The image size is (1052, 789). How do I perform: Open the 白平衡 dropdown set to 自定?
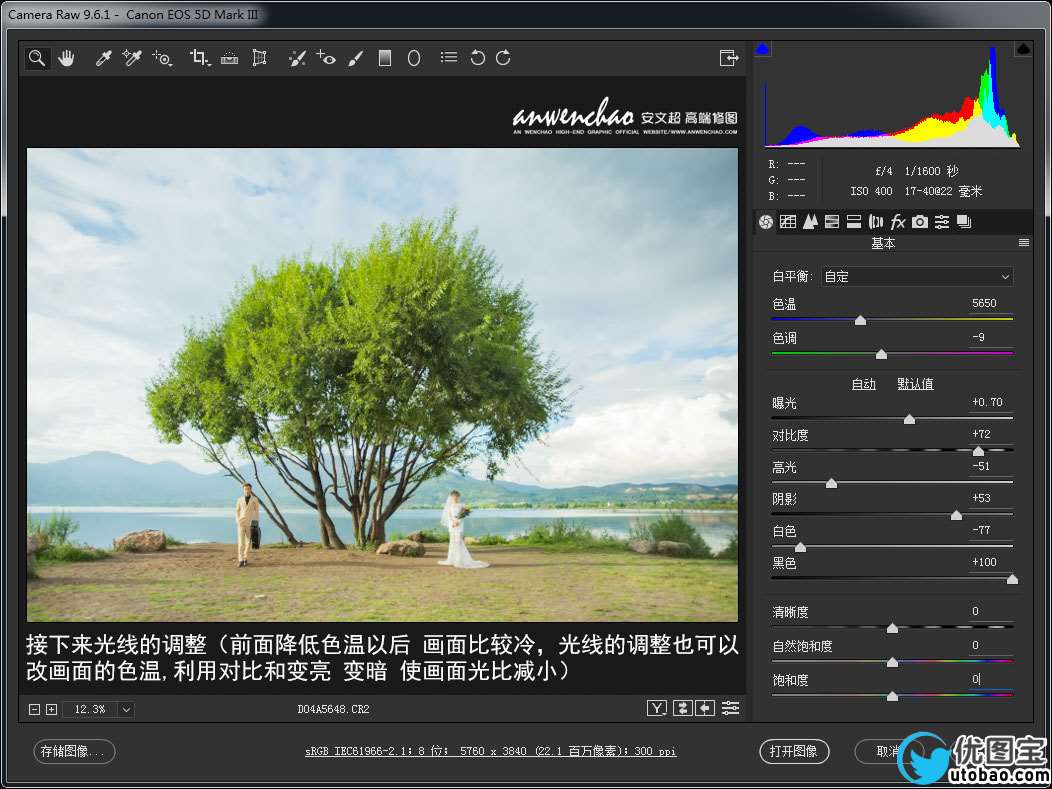[x=917, y=276]
